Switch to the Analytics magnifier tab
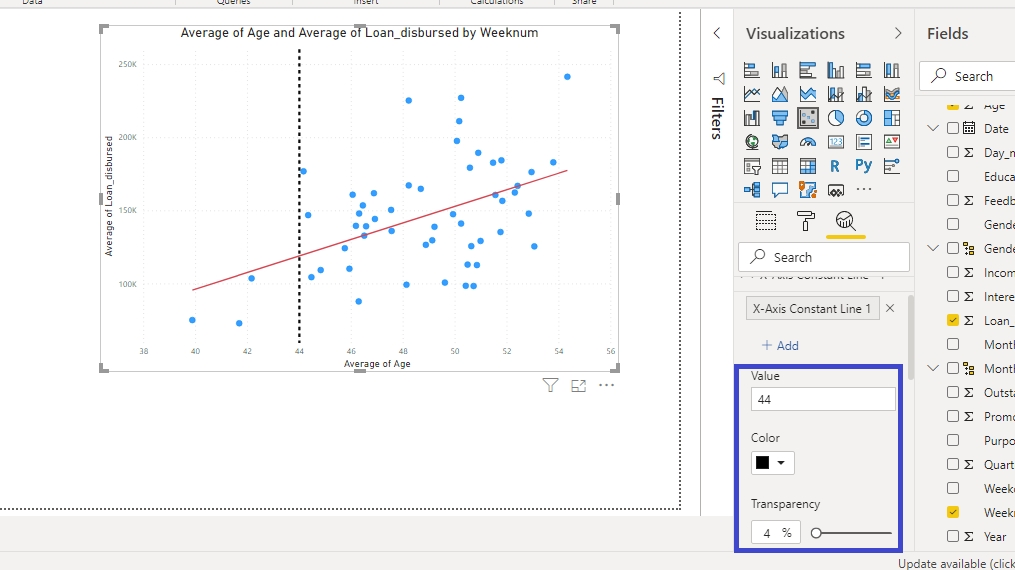This screenshot has width=1015, height=570. (x=846, y=221)
